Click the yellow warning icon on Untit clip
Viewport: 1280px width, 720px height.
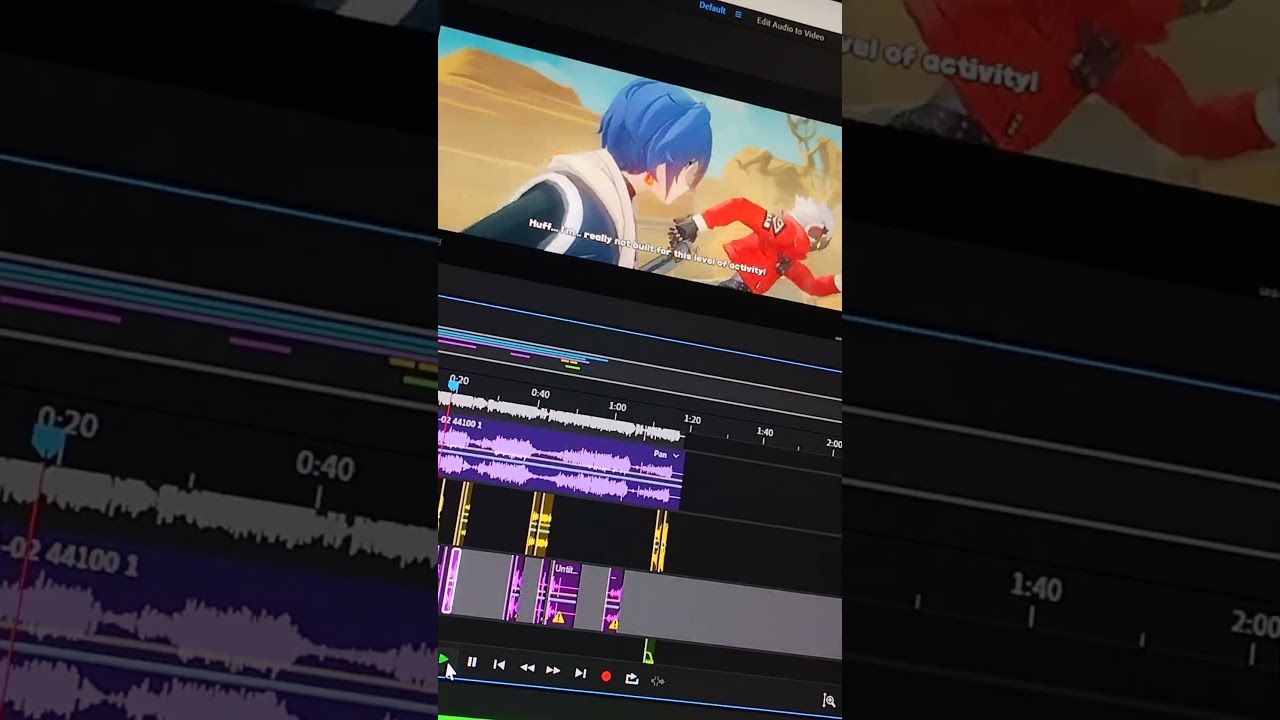[558, 619]
